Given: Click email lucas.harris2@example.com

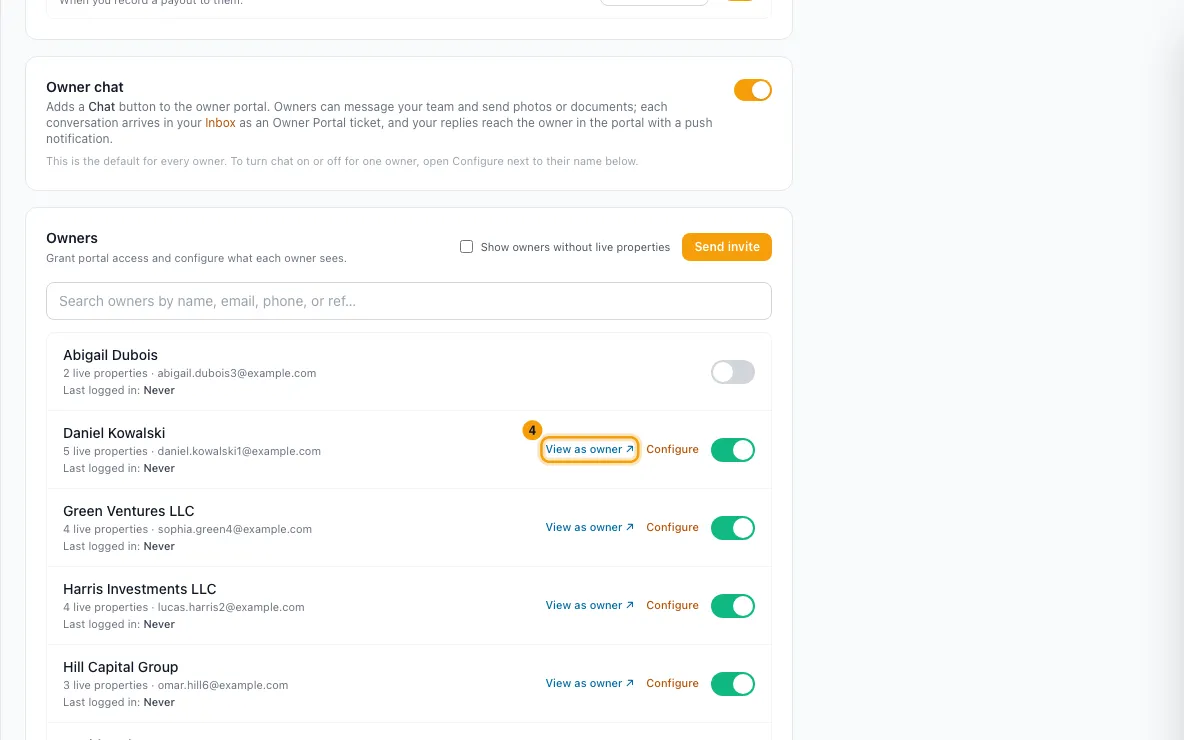Looking at the screenshot, I should [231, 606].
